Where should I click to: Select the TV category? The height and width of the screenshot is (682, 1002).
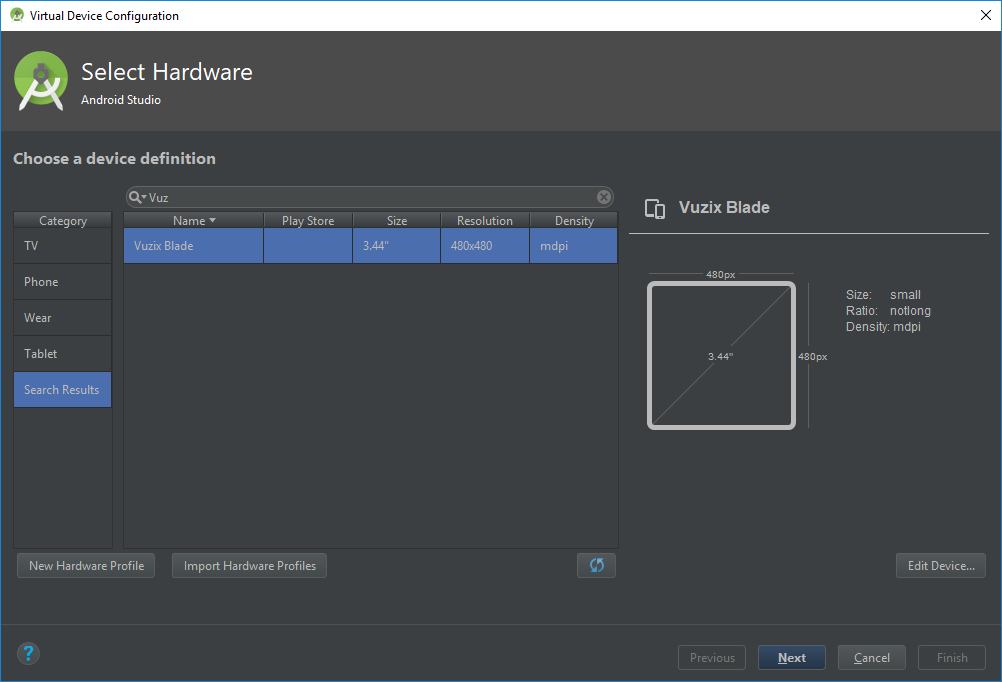pos(63,245)
